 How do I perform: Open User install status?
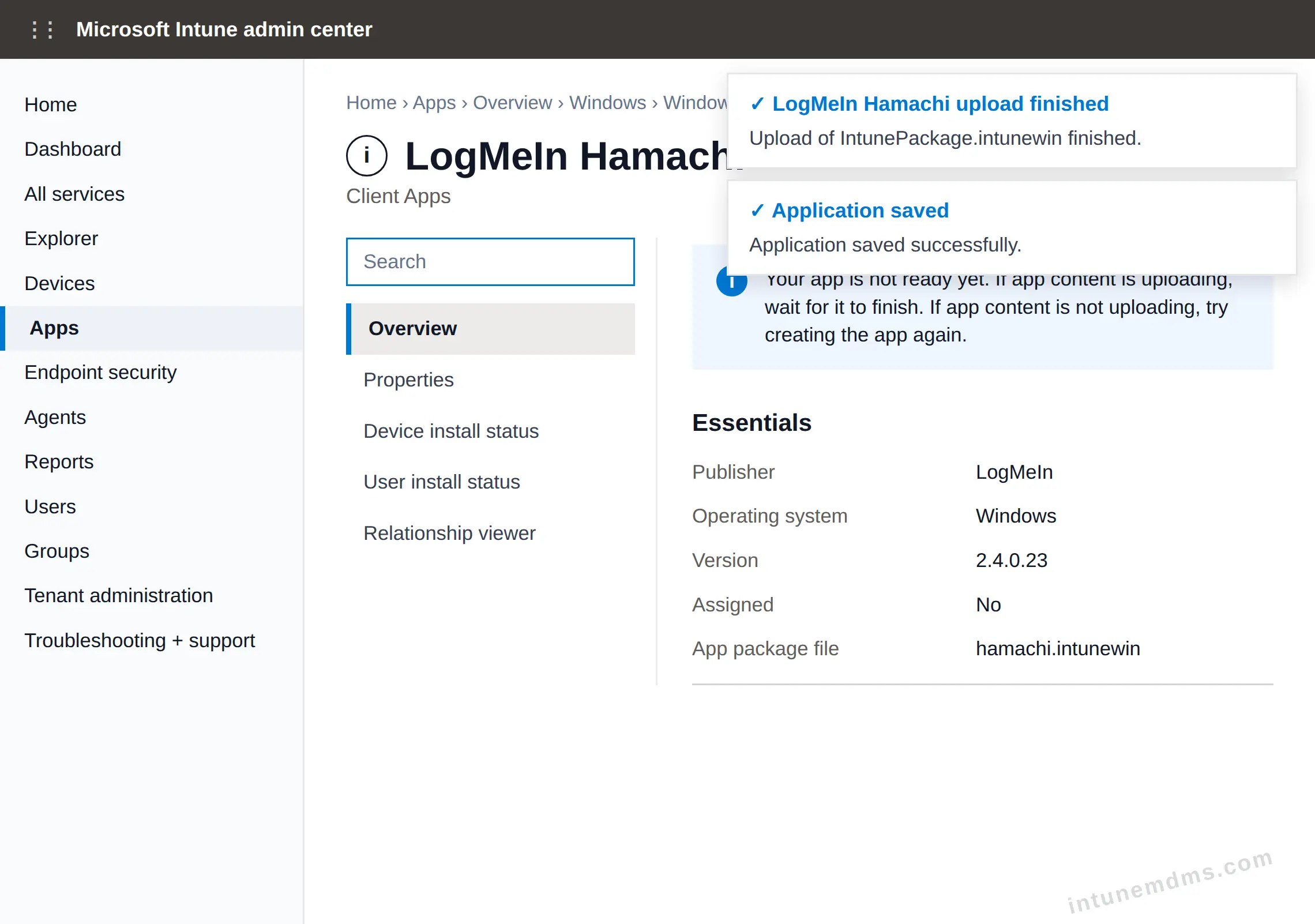[x=490, y=482]
